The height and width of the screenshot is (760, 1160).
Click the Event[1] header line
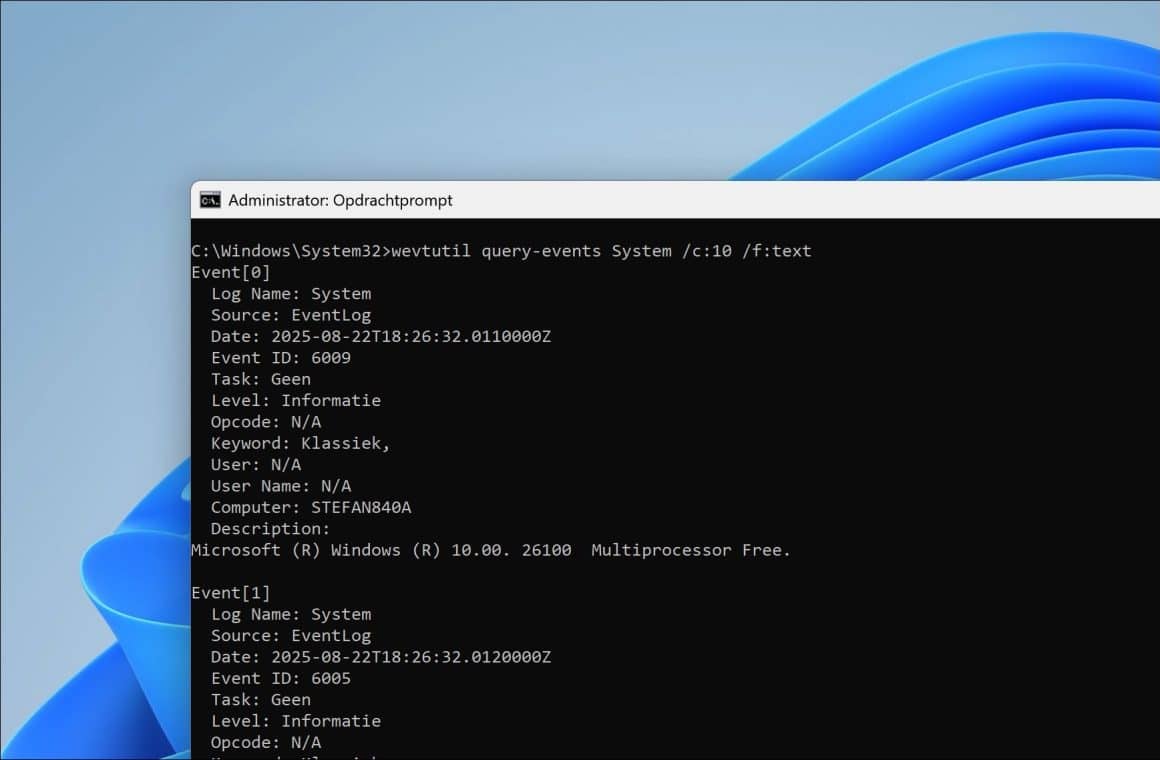[231, 592]
